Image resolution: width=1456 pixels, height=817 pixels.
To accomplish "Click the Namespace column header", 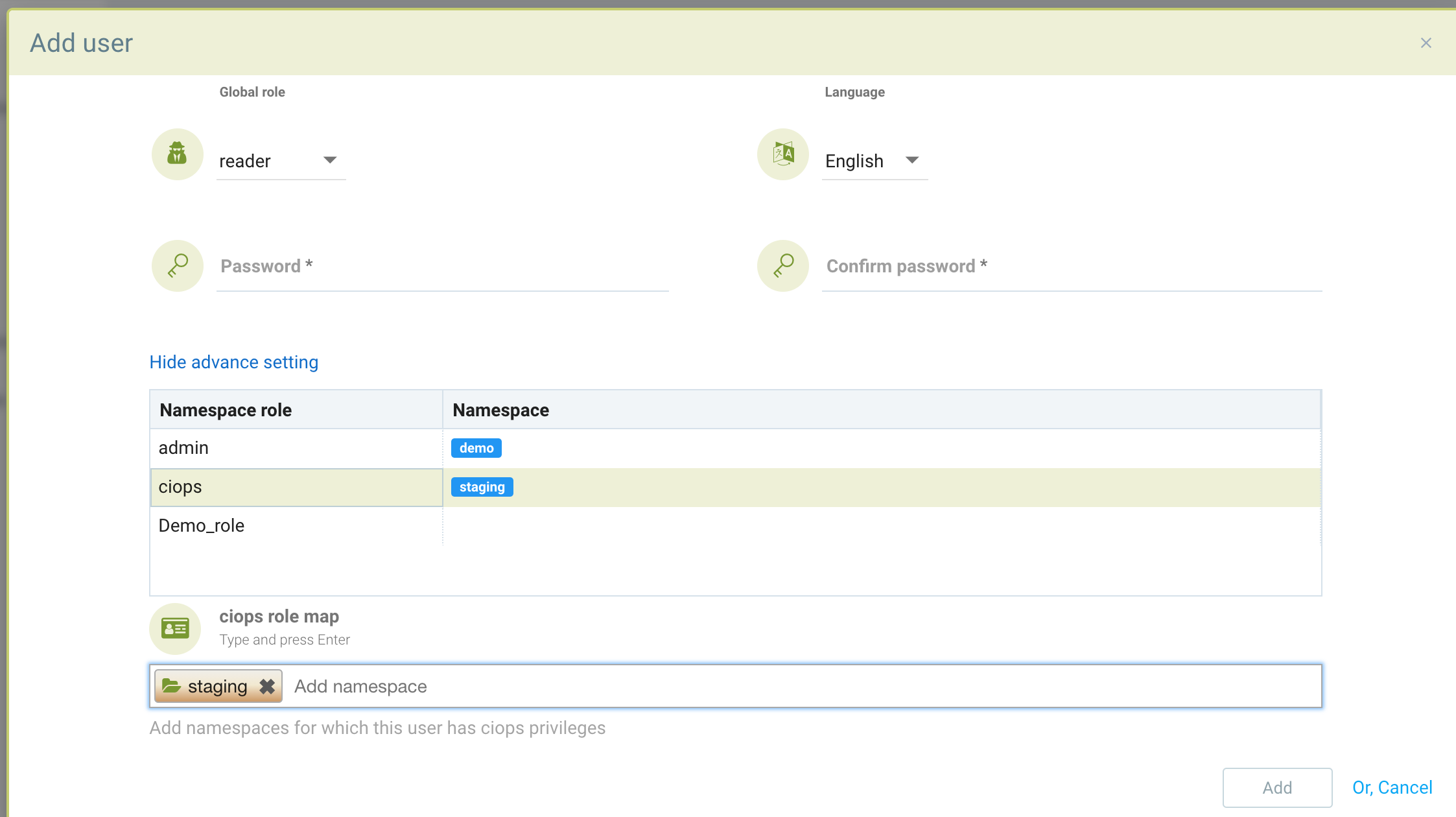I will tap(500, 409).
